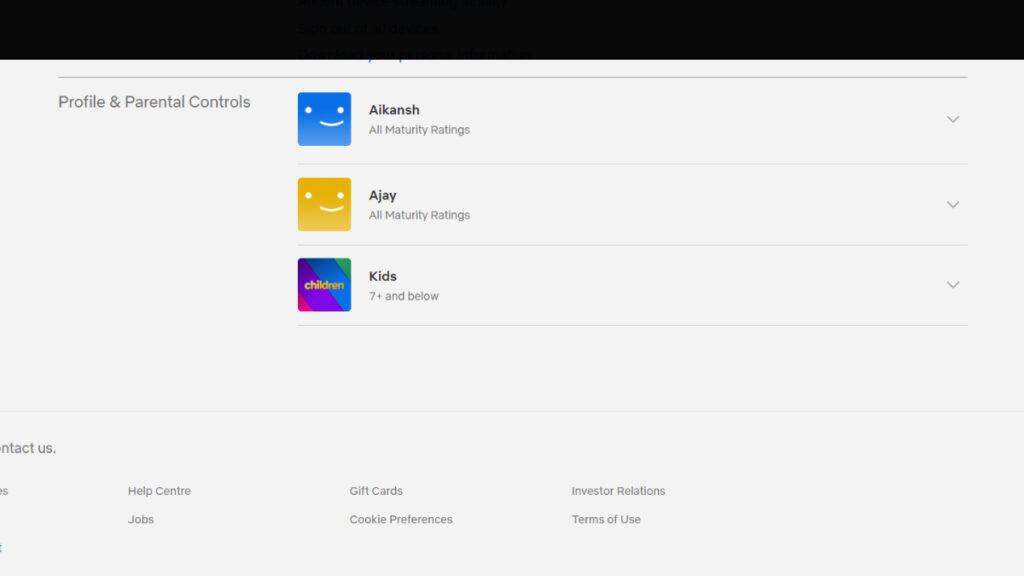Image resolution: width=1024 pixels, height=576 pixels.
Task: Click the Profile & Parental Controls heading
Action: 154,102
